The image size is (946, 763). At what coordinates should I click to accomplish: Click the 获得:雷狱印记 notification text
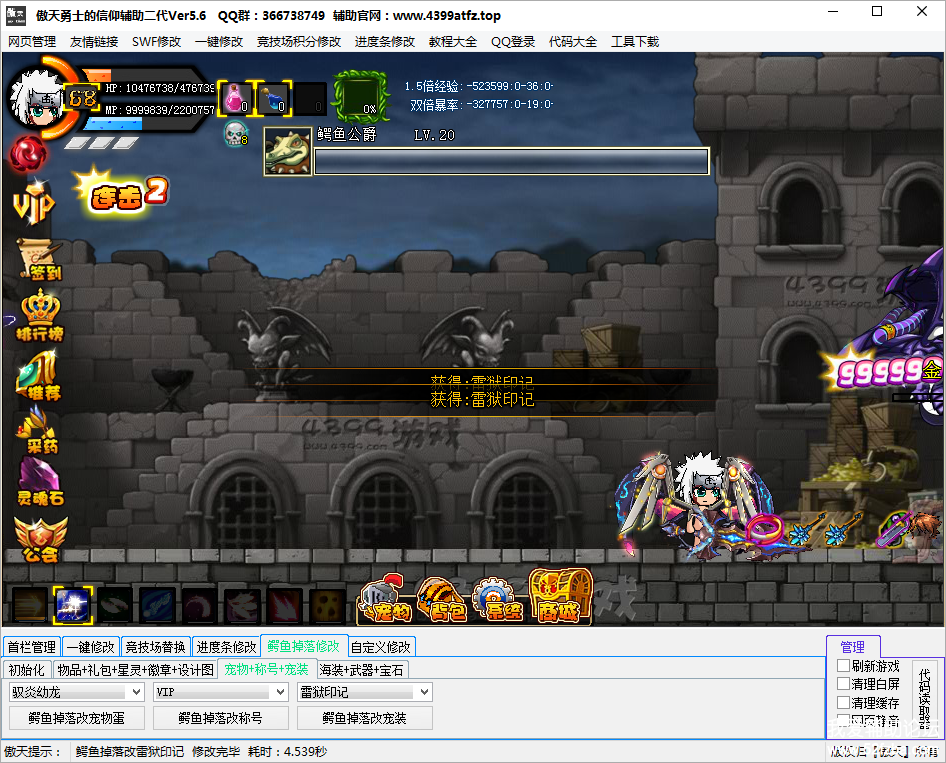[x=482, y=399]
